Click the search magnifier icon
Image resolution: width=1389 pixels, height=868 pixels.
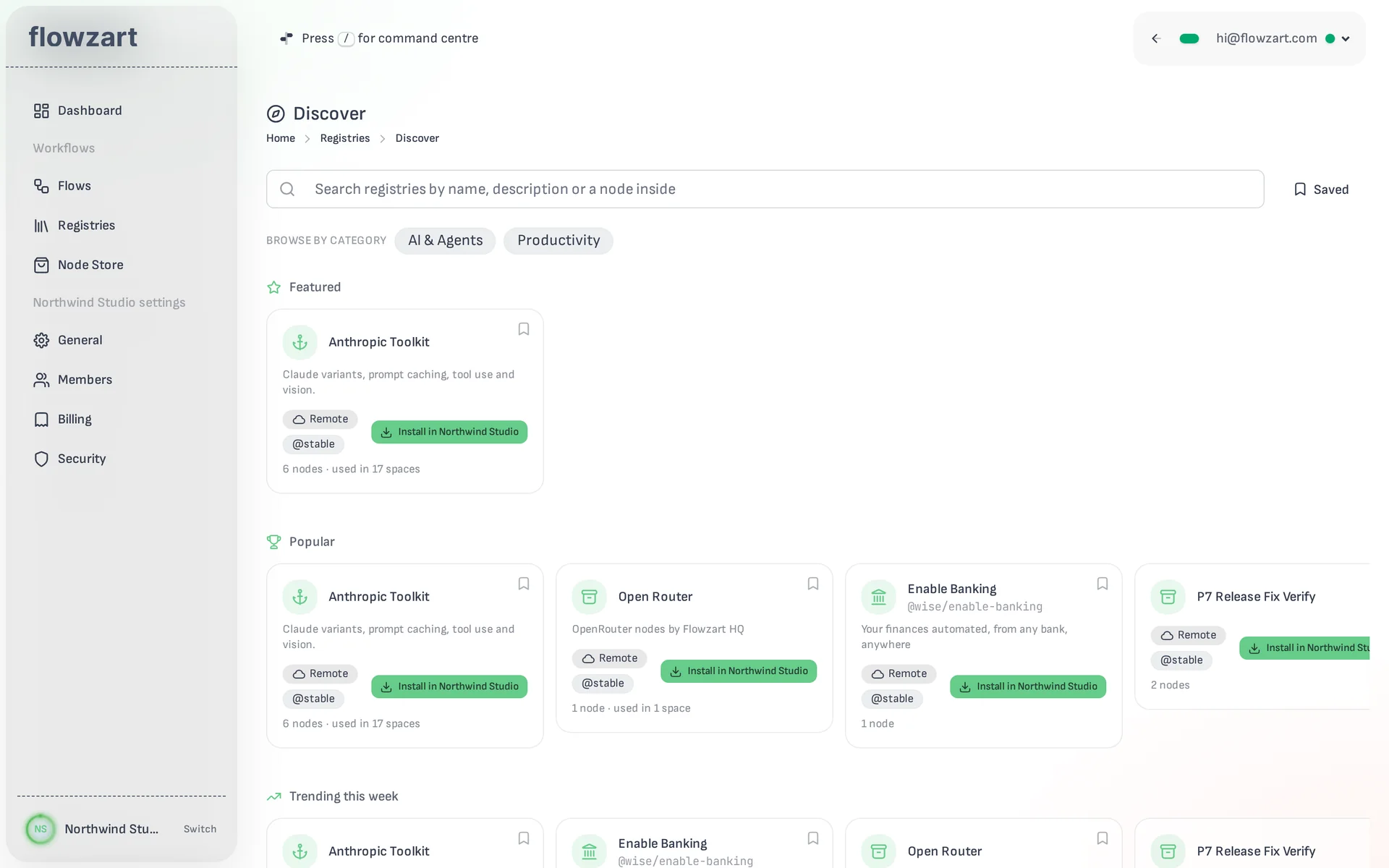287,189
